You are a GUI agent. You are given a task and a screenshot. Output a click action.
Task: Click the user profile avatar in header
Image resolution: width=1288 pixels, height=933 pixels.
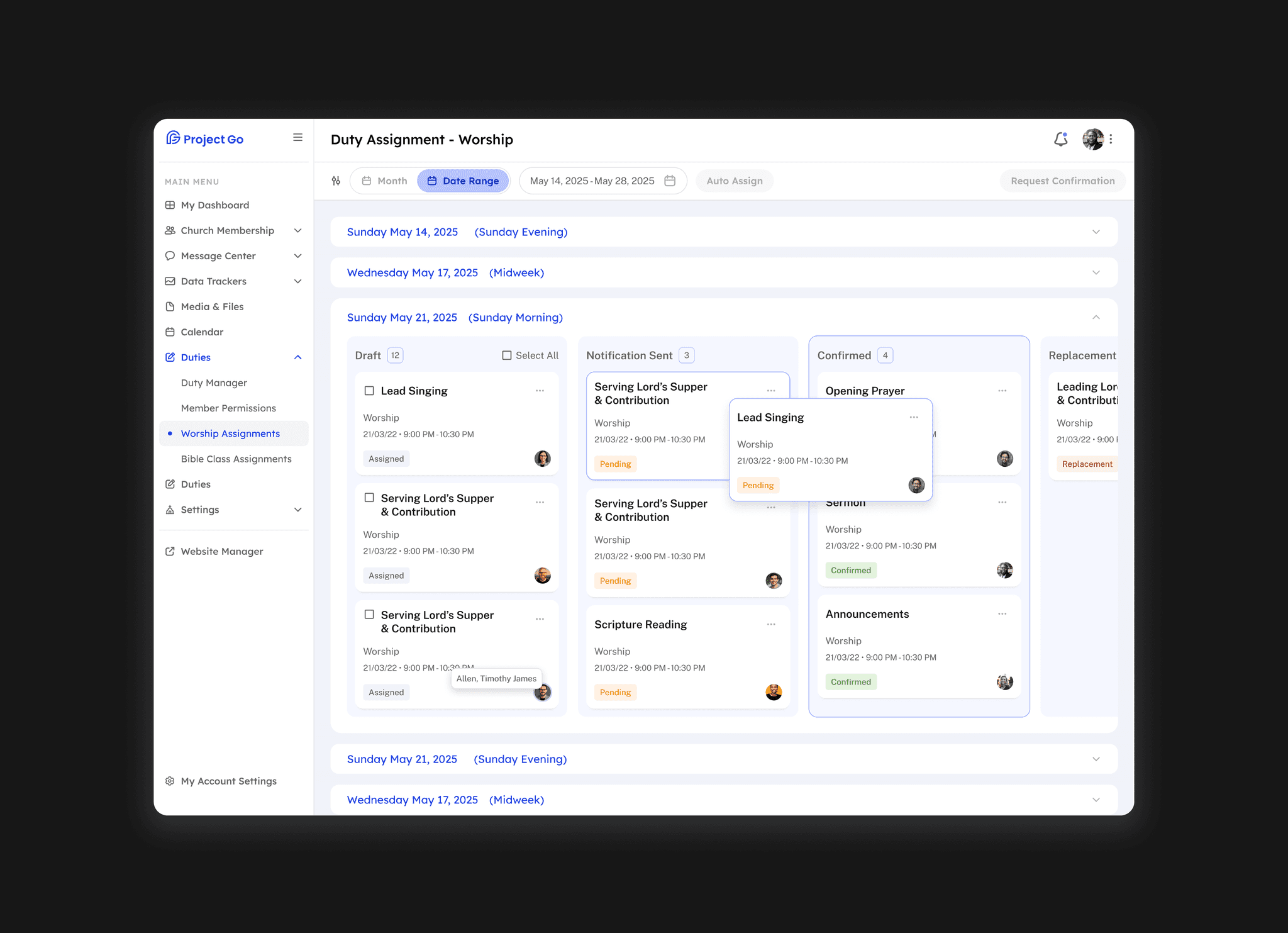tap(1093, 139)
